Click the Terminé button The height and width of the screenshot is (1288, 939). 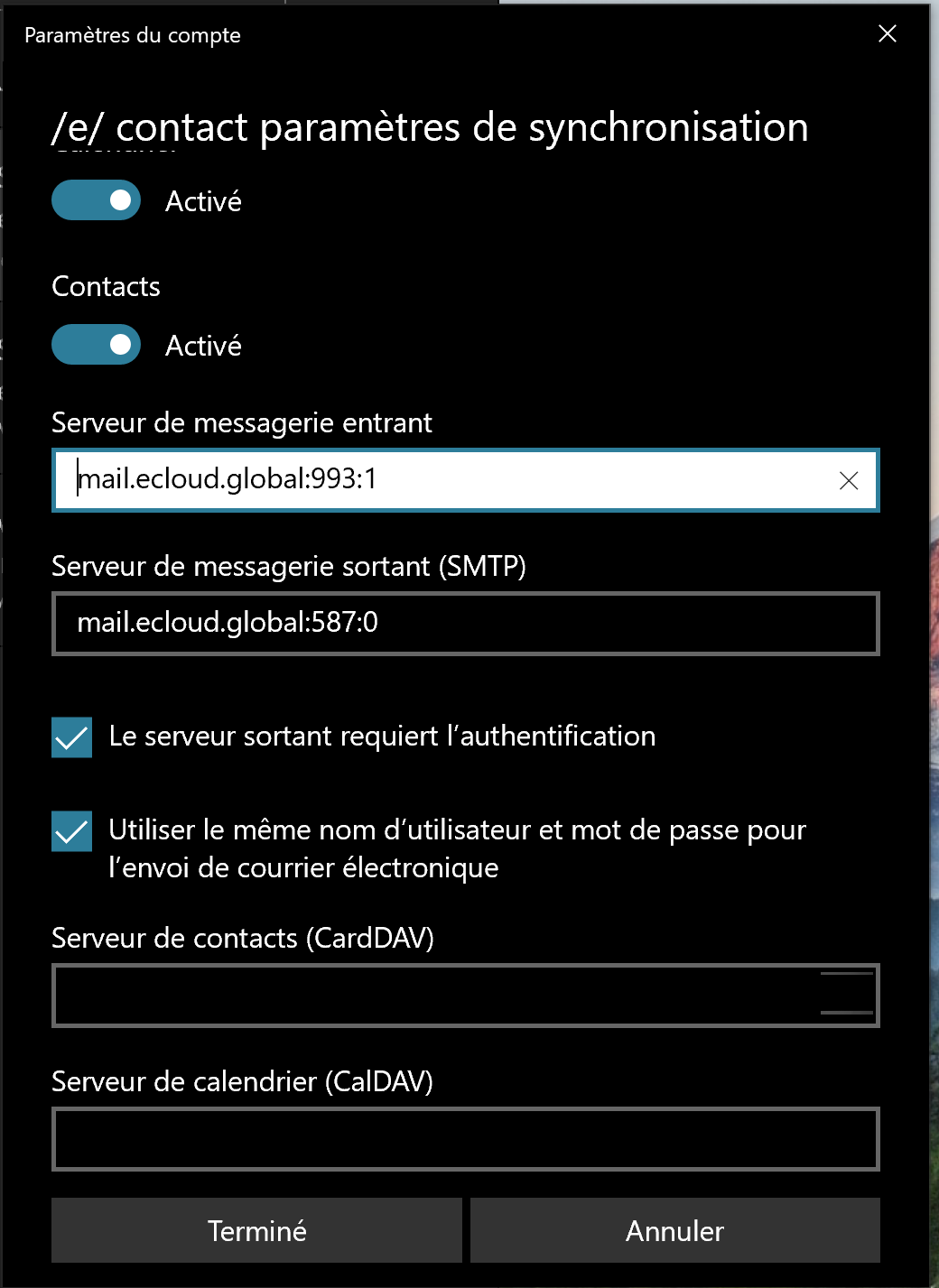pyautogui.click(x=256, y=1230)
